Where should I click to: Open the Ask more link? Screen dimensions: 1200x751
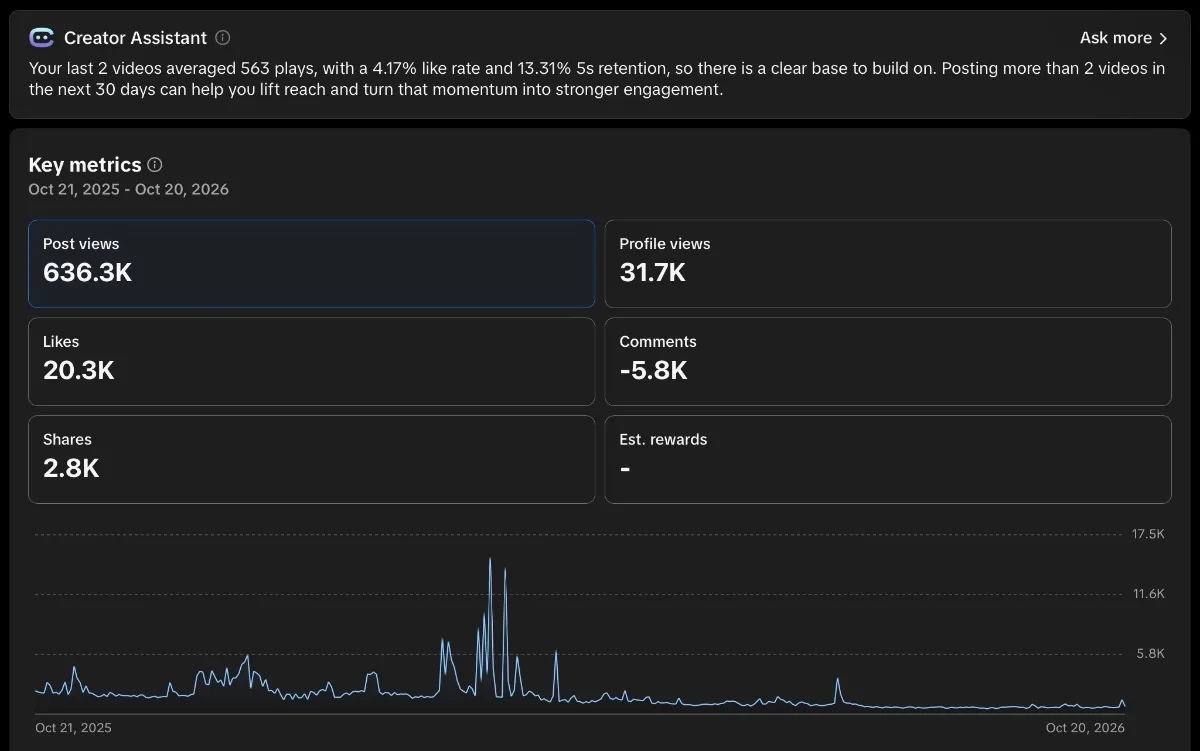pos(1124,38)
